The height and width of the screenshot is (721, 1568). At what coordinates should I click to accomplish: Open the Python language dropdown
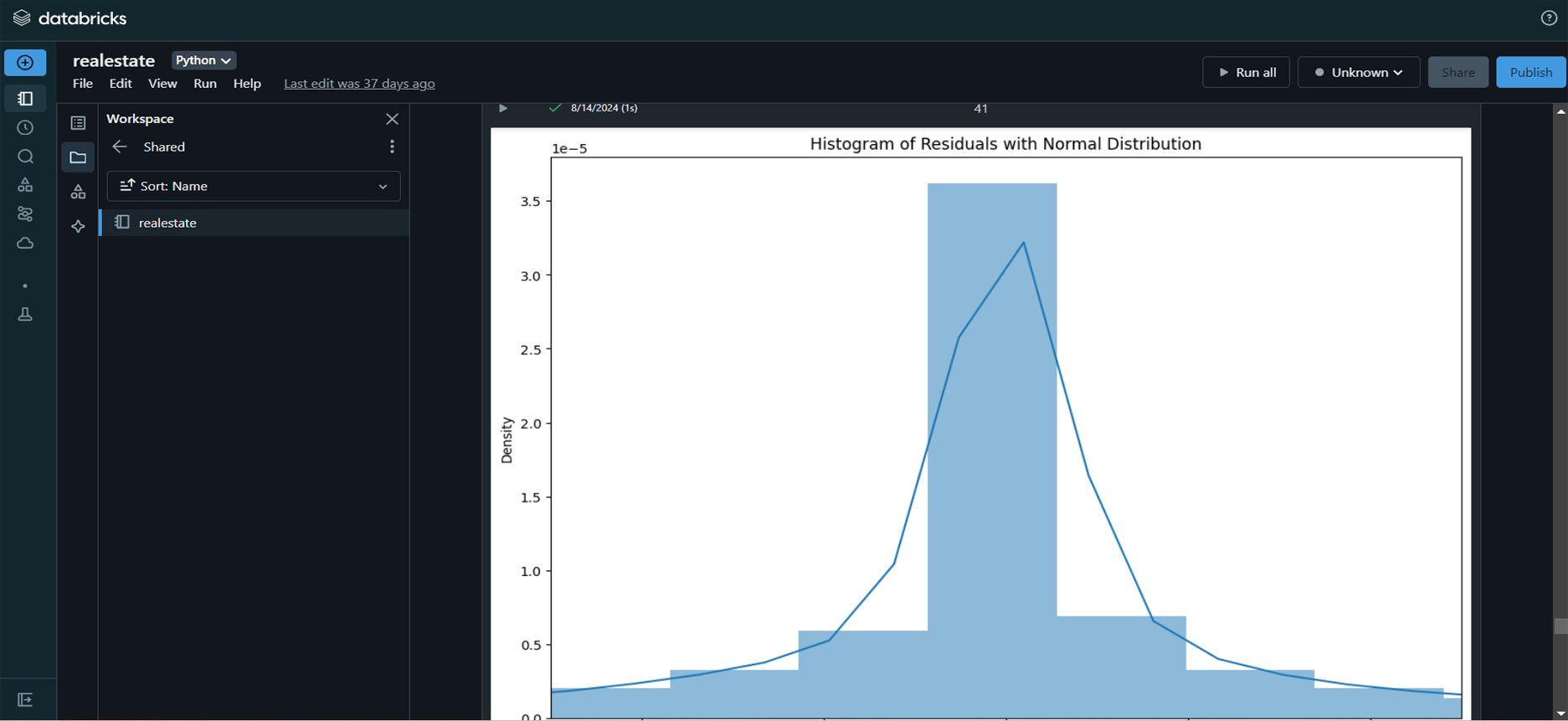203,60
